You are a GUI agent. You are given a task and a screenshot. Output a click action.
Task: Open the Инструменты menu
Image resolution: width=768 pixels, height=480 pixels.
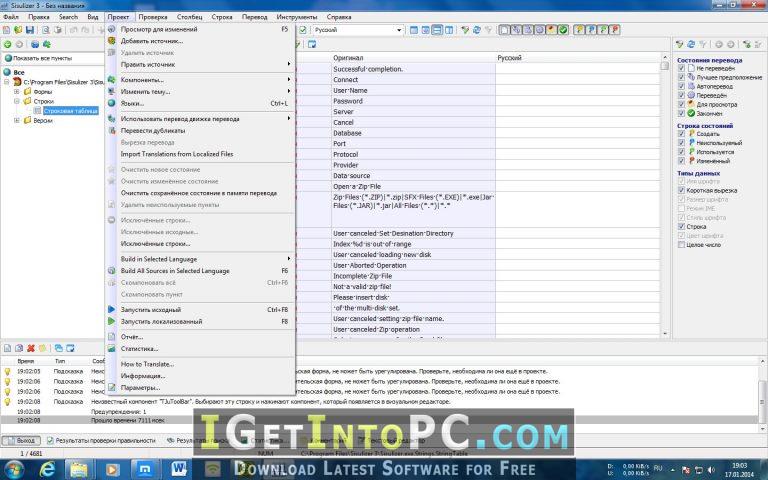pos(296,17)
